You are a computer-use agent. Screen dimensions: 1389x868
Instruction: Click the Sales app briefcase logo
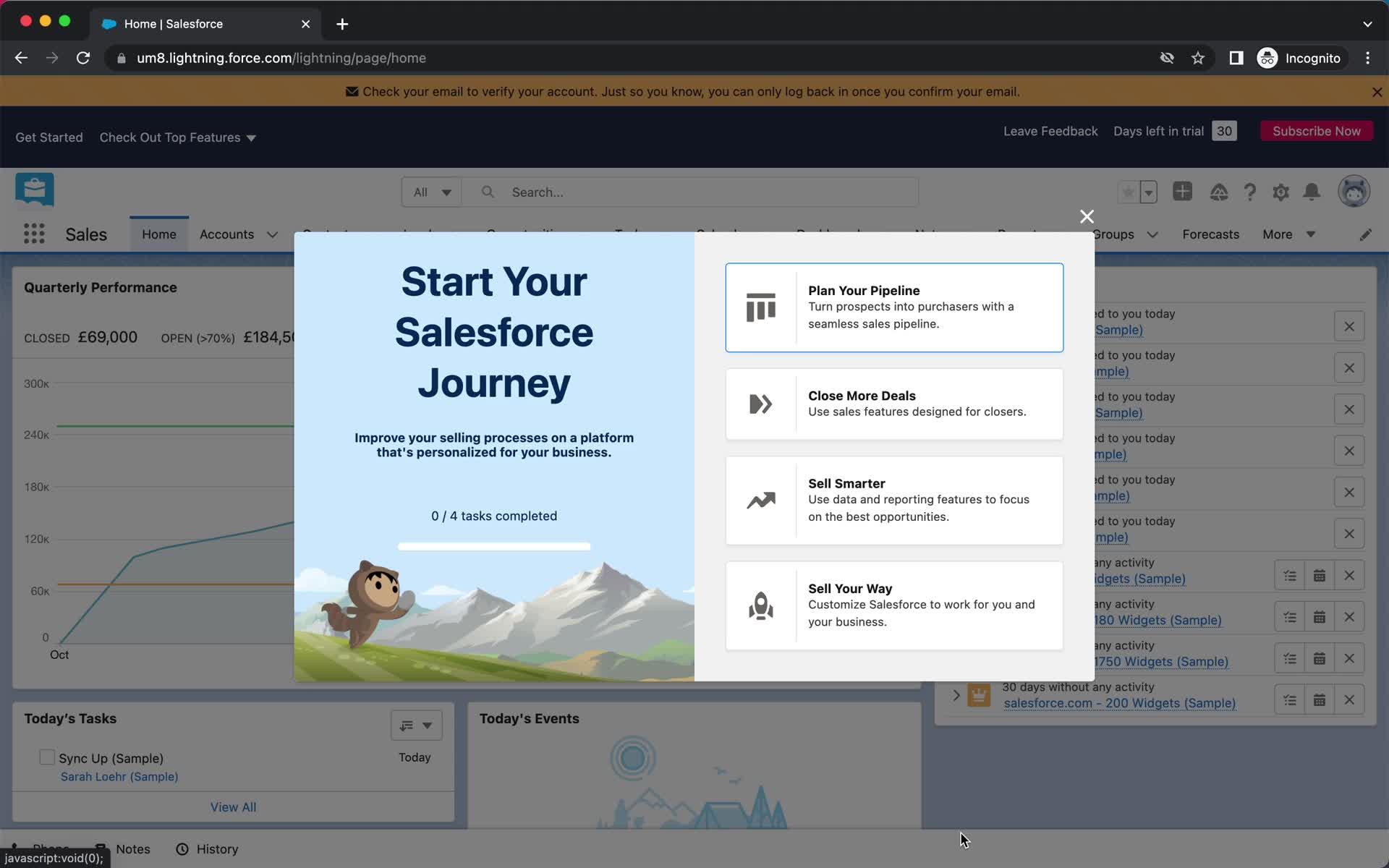pyautogui.click(x=34, y=190)
